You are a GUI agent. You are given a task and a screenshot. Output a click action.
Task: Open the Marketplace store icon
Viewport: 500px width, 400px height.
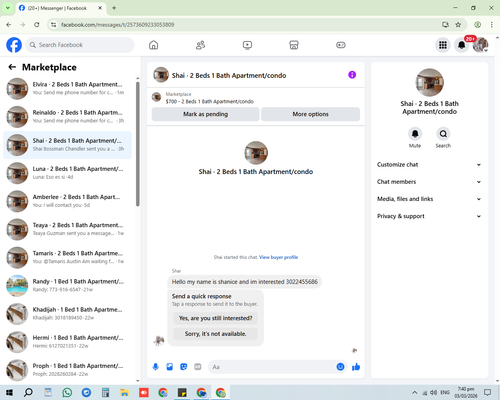click(x=294, y=45)
